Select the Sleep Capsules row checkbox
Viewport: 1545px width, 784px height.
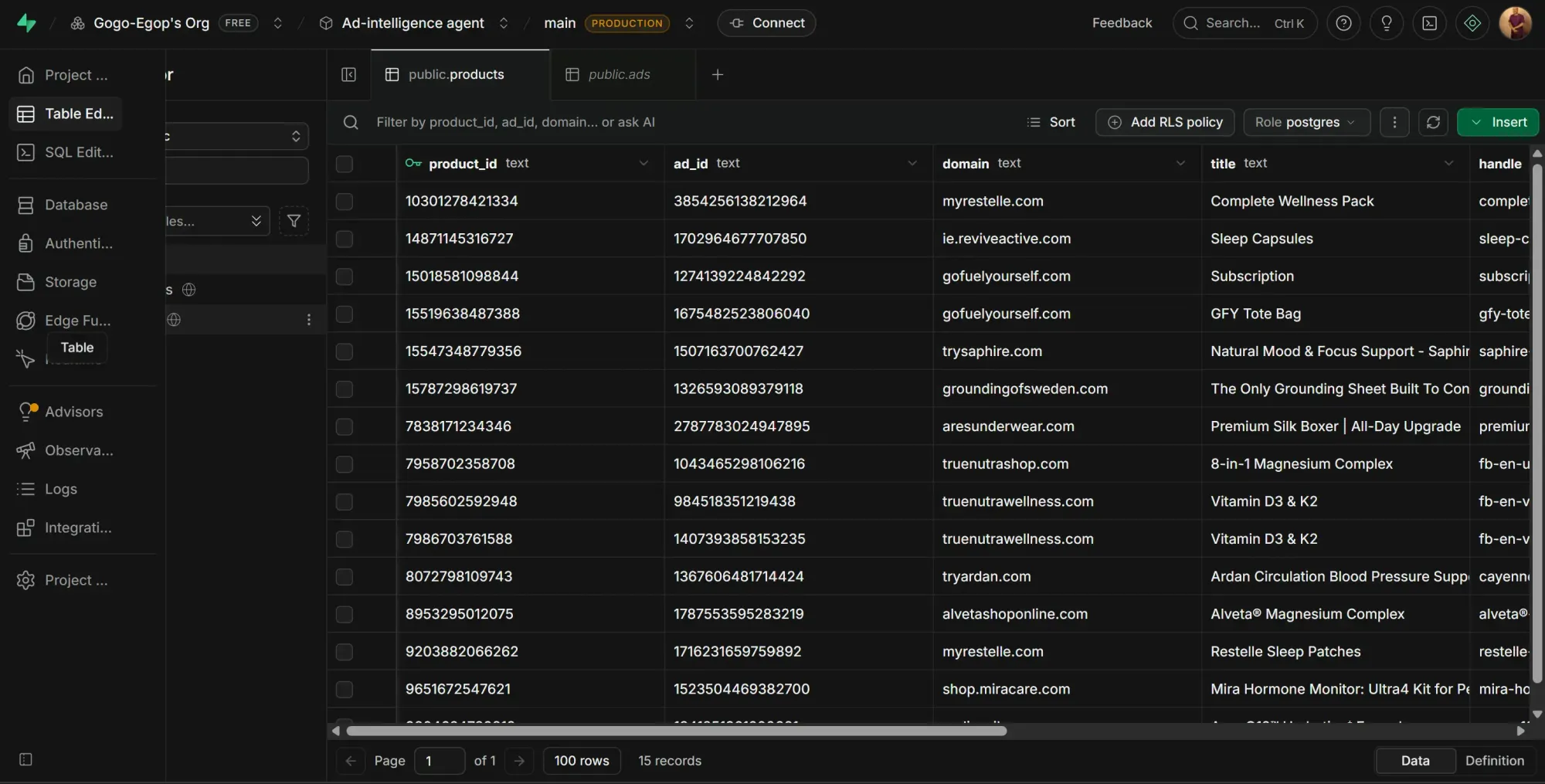coord(345,239)
